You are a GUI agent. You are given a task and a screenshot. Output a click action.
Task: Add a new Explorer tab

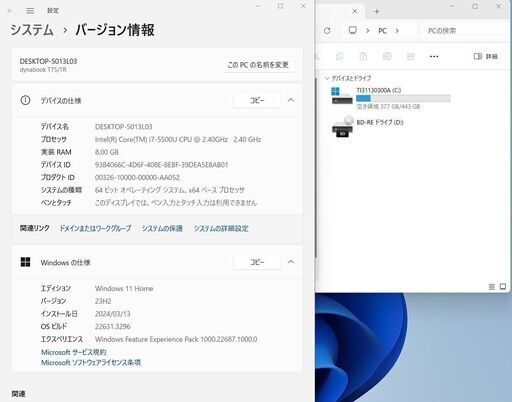point(377,11)
